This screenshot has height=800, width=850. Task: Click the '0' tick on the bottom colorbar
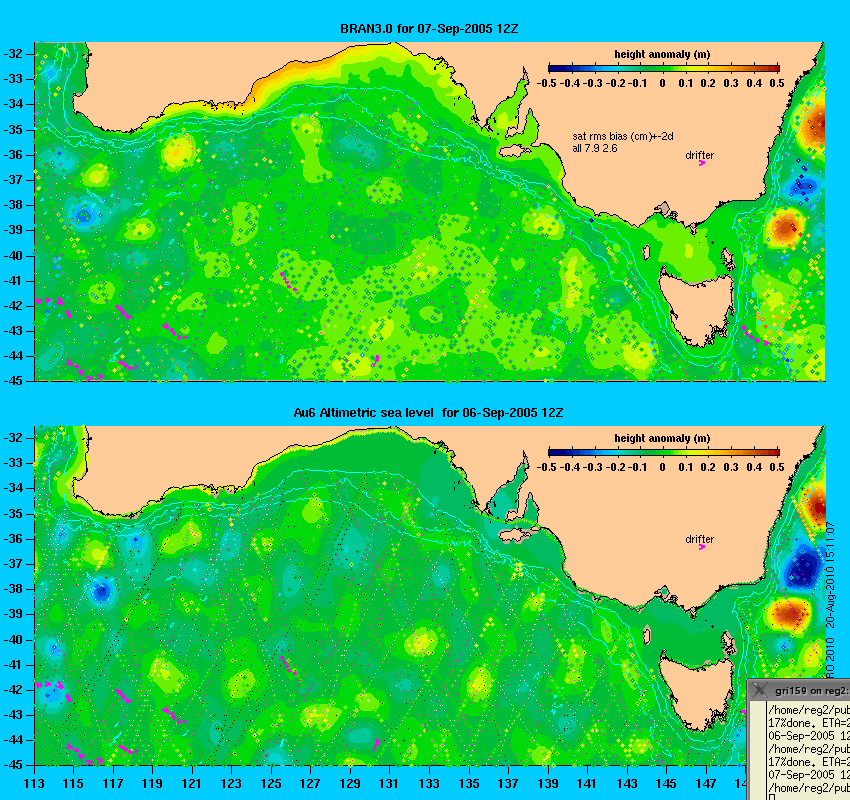pyautogui.click(x=662, y=467)
